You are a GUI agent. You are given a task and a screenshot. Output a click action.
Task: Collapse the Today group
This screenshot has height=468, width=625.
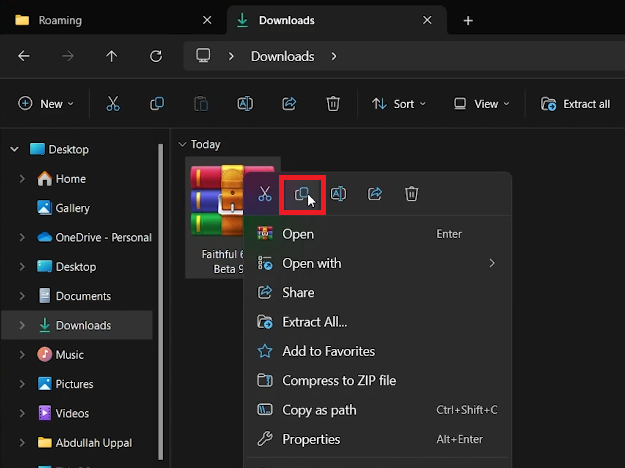click(181, 144)
